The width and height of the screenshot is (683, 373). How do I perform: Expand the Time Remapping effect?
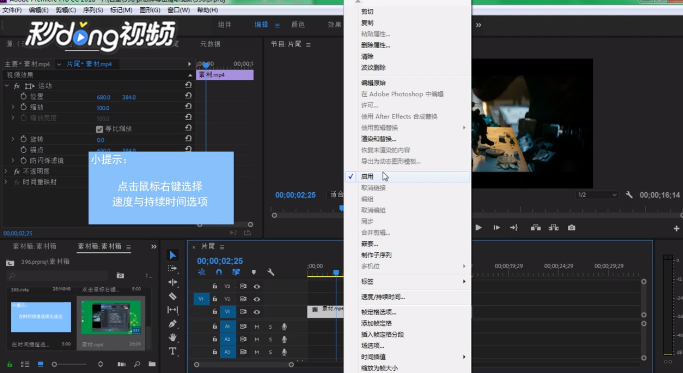(7, 182)
